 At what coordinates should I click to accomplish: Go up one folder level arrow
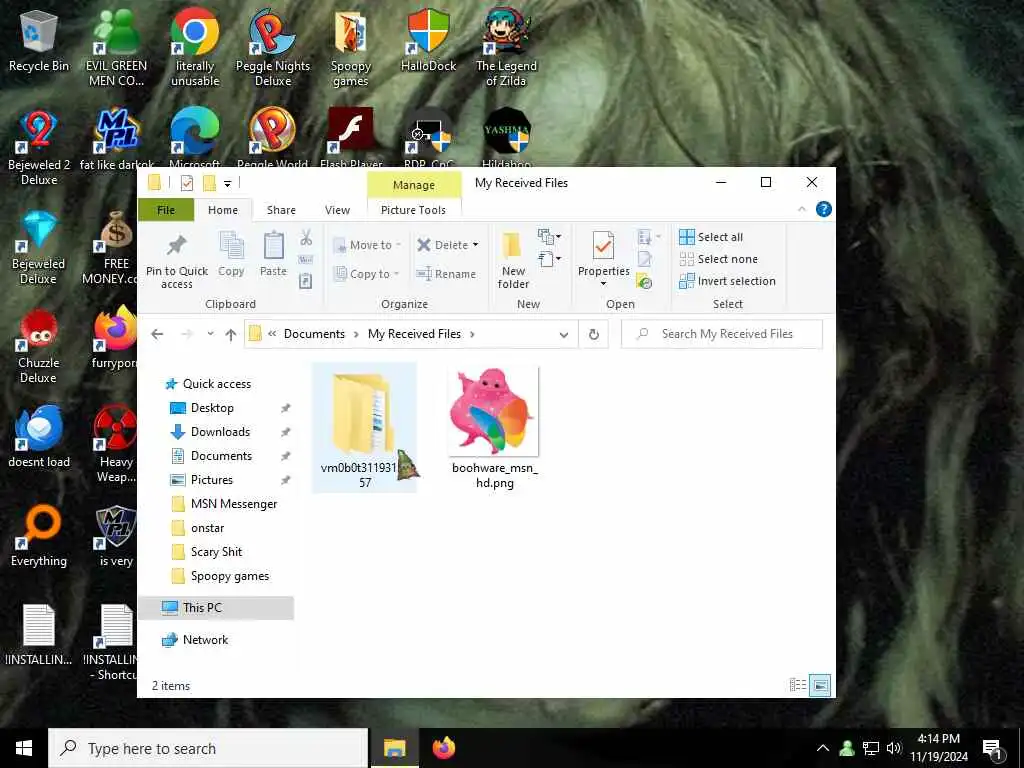231,334
